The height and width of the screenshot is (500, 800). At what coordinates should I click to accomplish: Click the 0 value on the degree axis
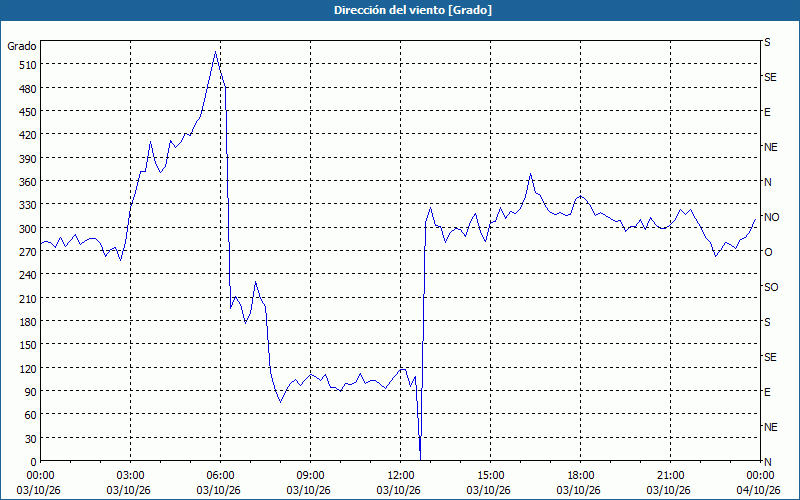click(x=33, y=462)
